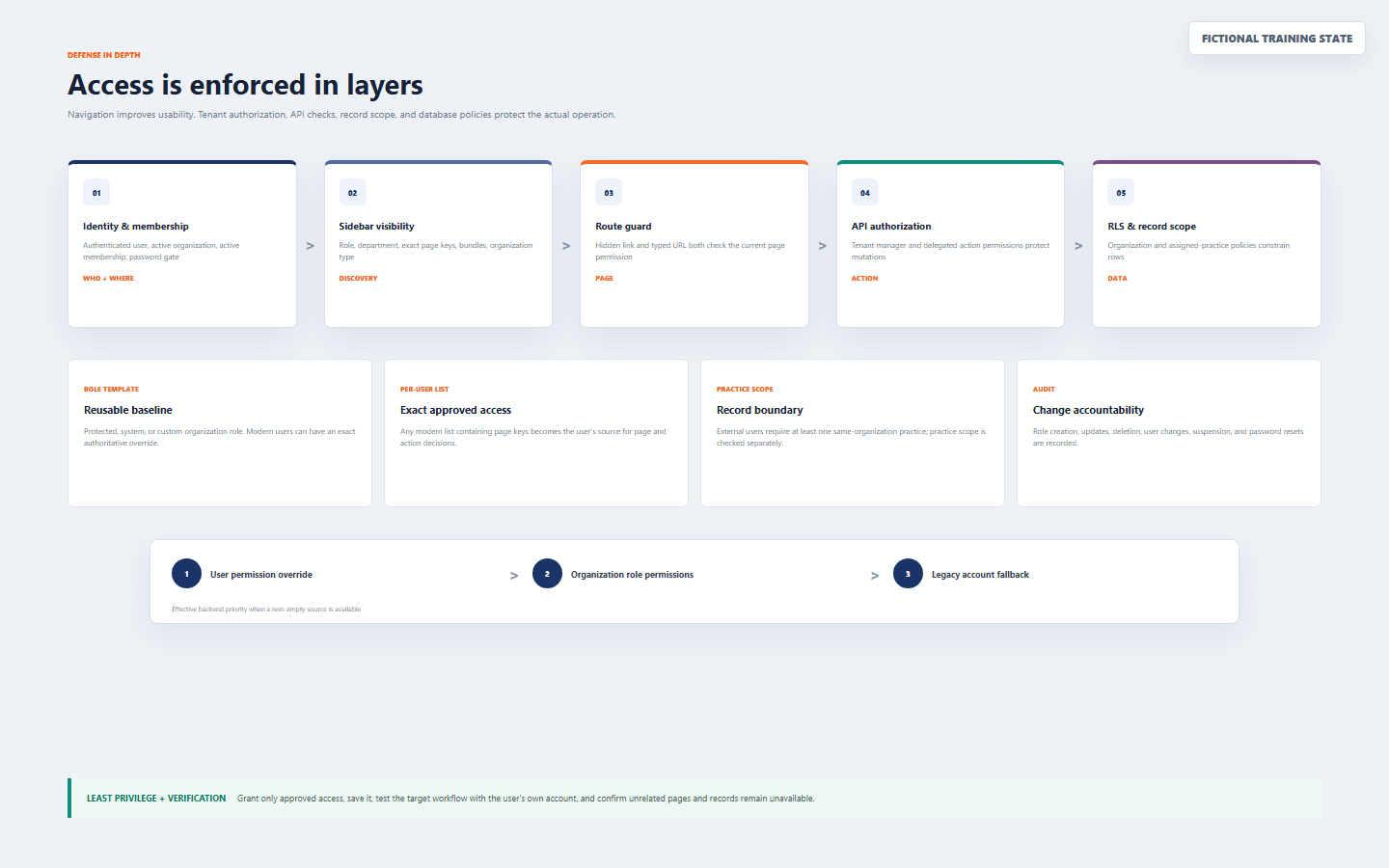
Task: Click the 'Exact approved access' heading
Action: click(455, 410)
